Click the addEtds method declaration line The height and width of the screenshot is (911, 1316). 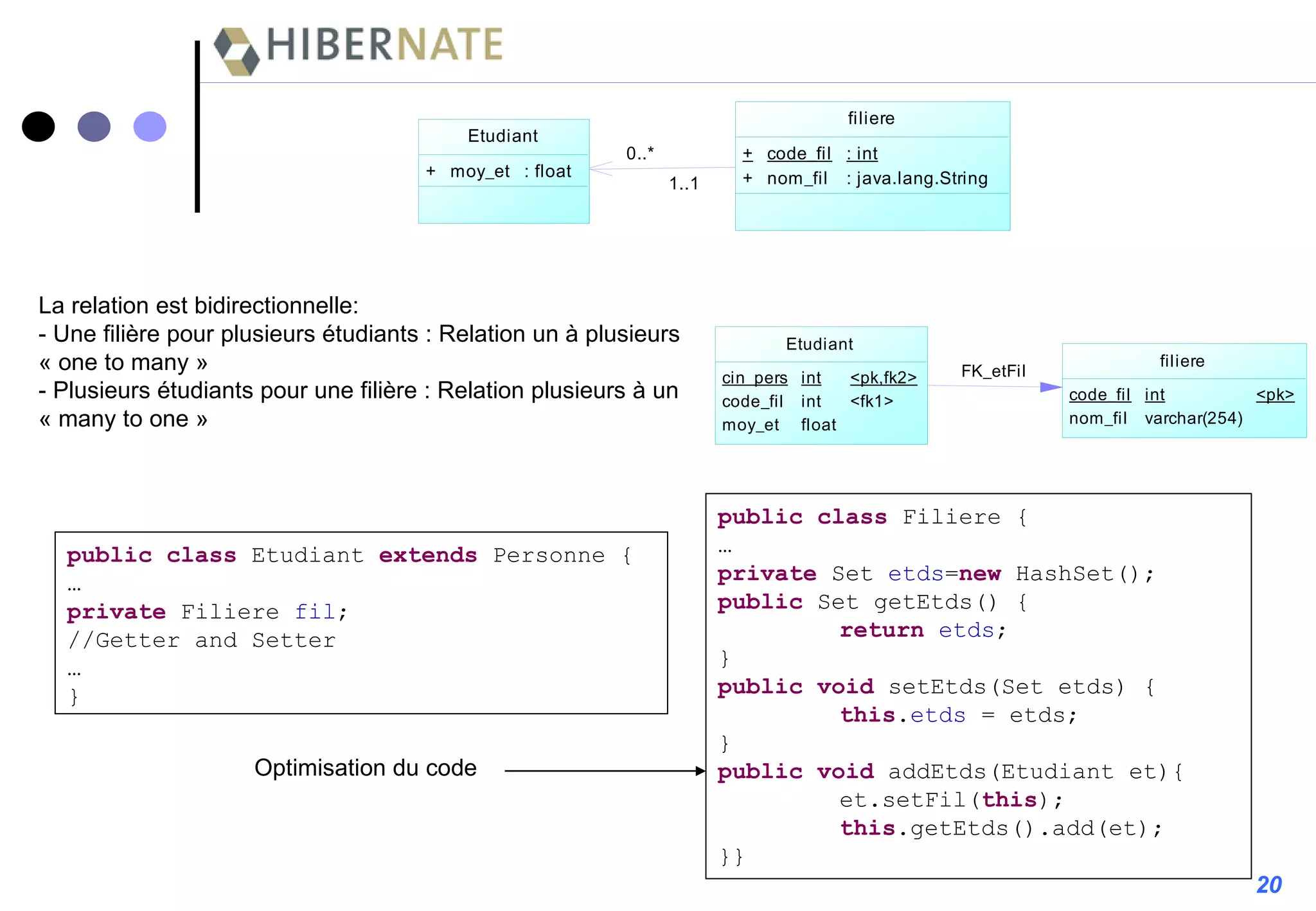pos(950,772)
